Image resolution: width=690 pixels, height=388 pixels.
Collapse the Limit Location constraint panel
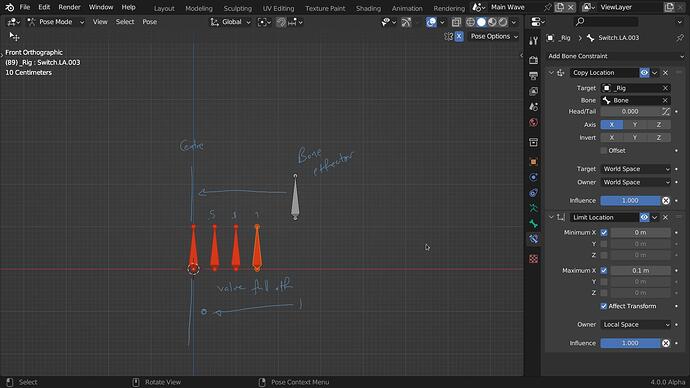pos(551,217)
